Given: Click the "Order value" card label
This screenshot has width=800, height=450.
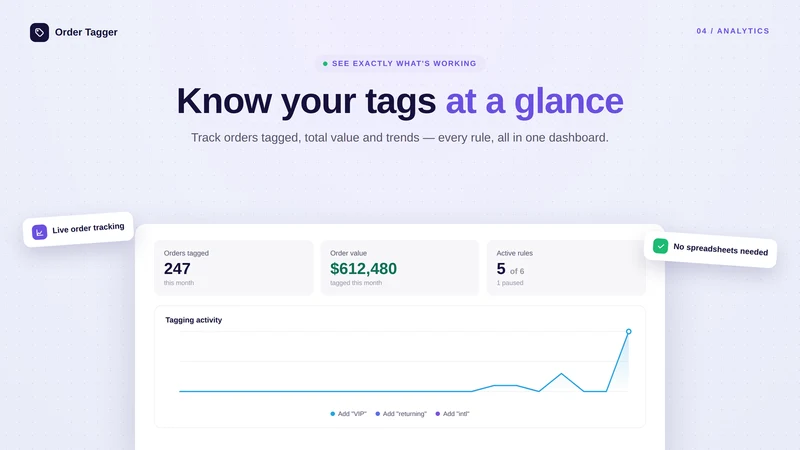Looking at the screenshot, I should coord(348,253).
